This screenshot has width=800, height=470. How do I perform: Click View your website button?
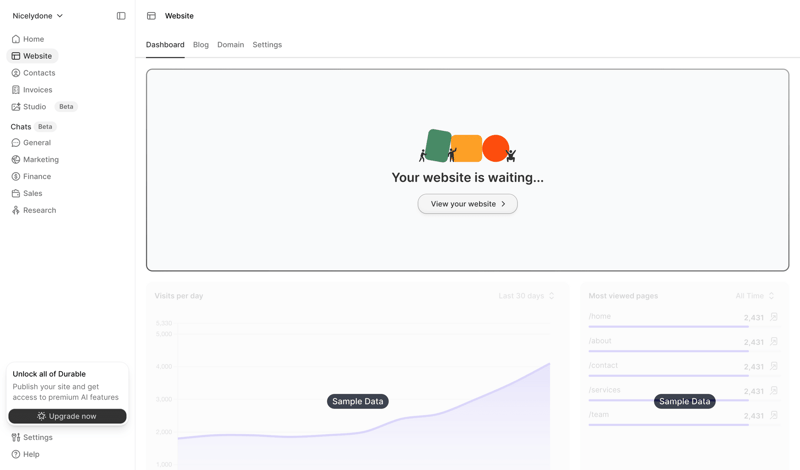tap(467, 204)
